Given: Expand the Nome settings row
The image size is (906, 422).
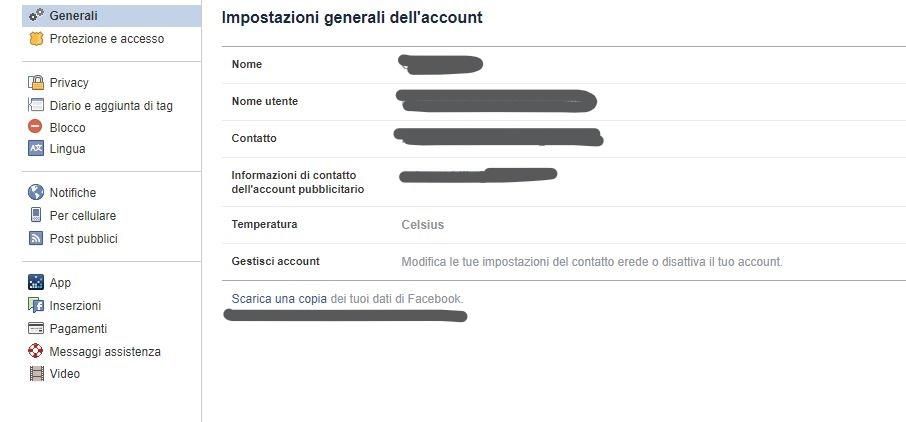Looking at the screenshot, I should click(x=560, y=65).
